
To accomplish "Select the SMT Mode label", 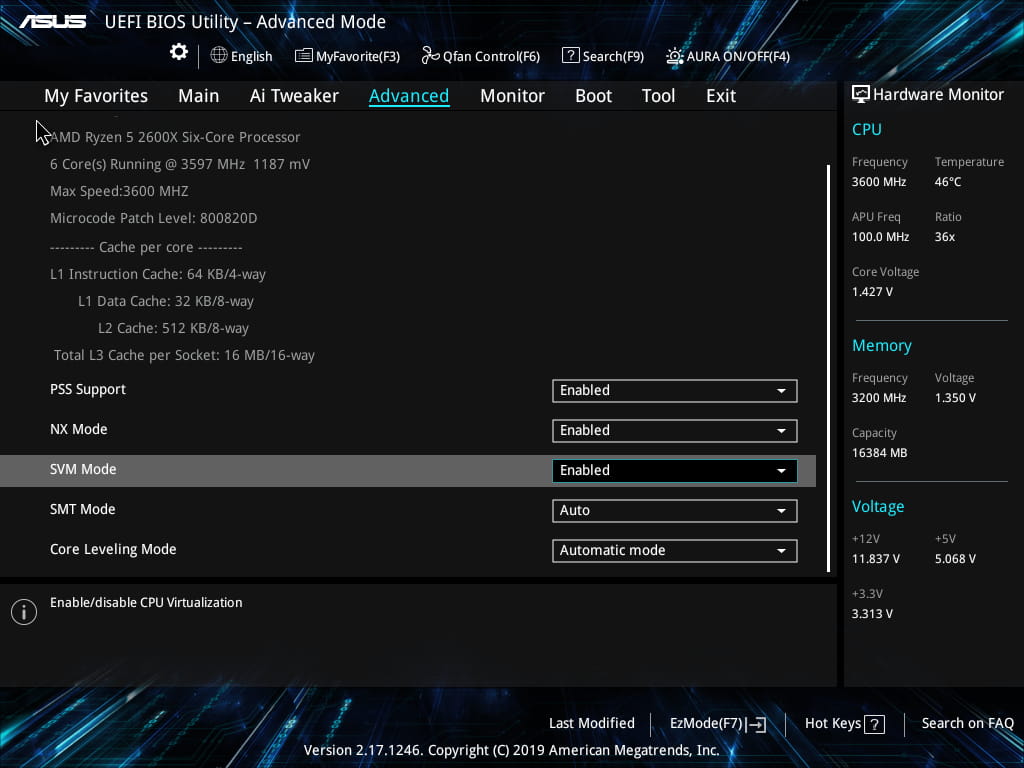I will pyautogui.click(x=82, y=509).
